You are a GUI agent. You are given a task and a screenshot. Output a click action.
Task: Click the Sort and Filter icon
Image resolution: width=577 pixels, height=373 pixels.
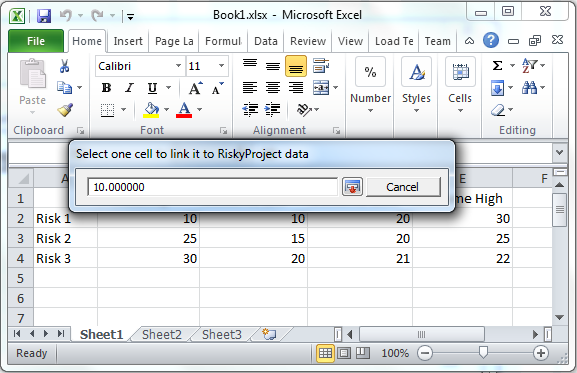click(530, 66)
